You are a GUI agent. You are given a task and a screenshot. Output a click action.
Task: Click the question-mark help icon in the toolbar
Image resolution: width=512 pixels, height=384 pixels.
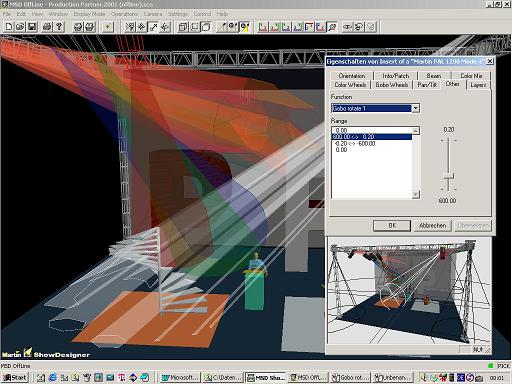(x=59, y=27)
